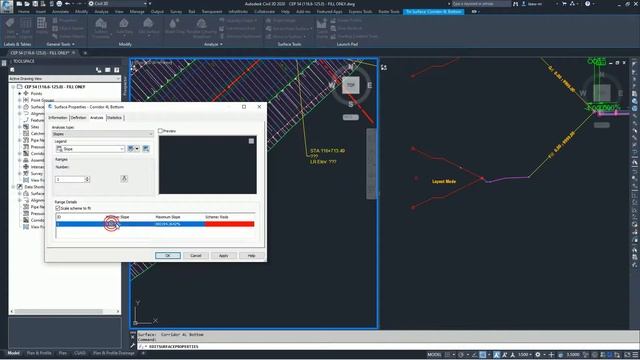Switch to the Information tab
The height and width of the screenshot is (360, 640).
(x=58, y=118)
